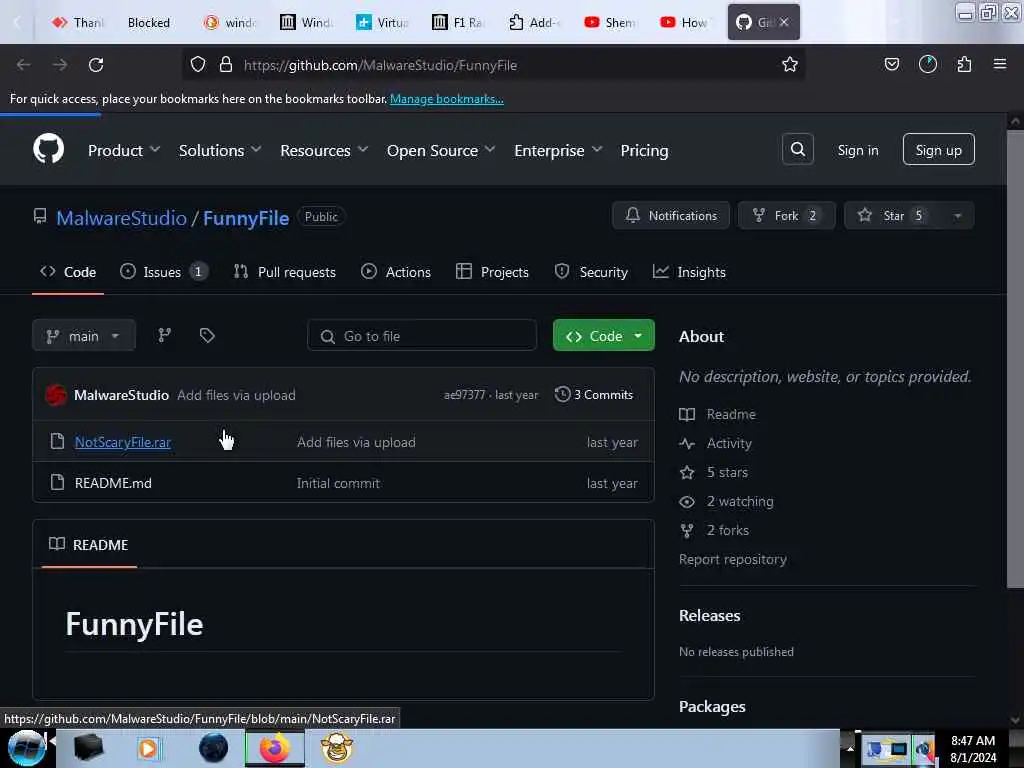Open the green Code dropdown button
1024x768 pixels.
(x=603, y=336)
